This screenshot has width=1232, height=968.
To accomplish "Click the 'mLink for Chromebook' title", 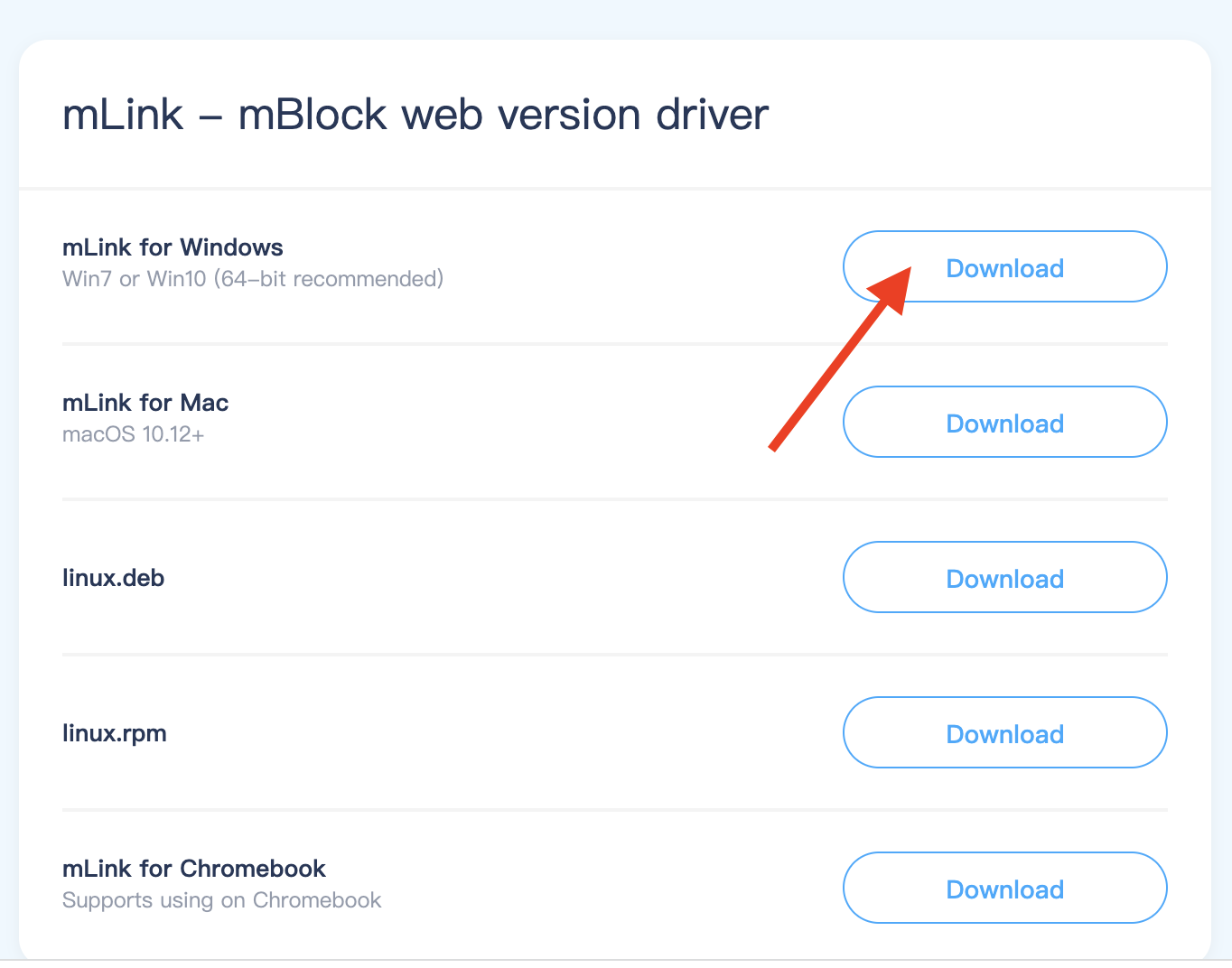I will point(194,869).
